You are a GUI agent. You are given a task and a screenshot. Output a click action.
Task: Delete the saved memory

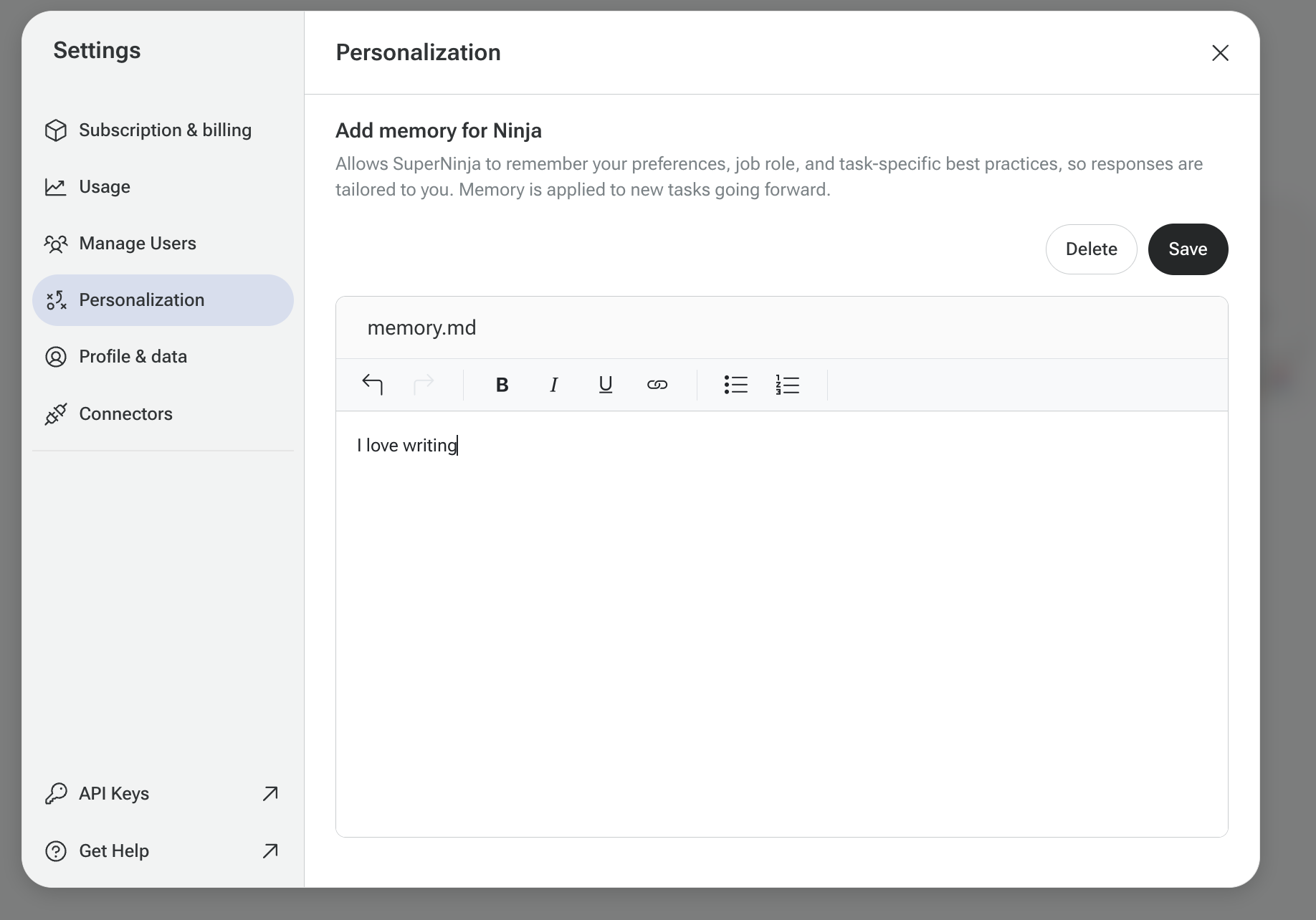[1091, 249]
